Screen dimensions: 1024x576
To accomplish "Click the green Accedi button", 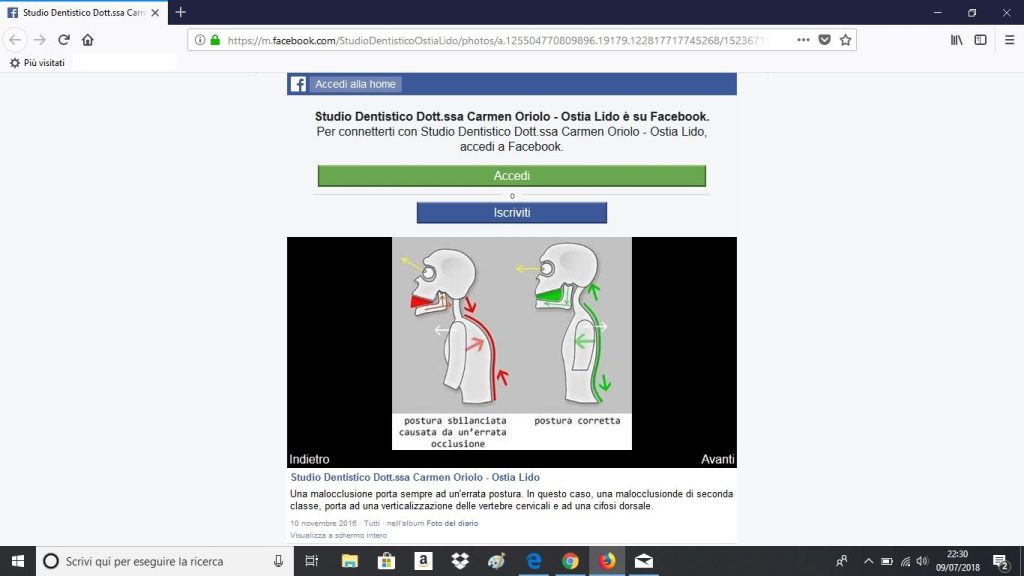I will [511, 176].
